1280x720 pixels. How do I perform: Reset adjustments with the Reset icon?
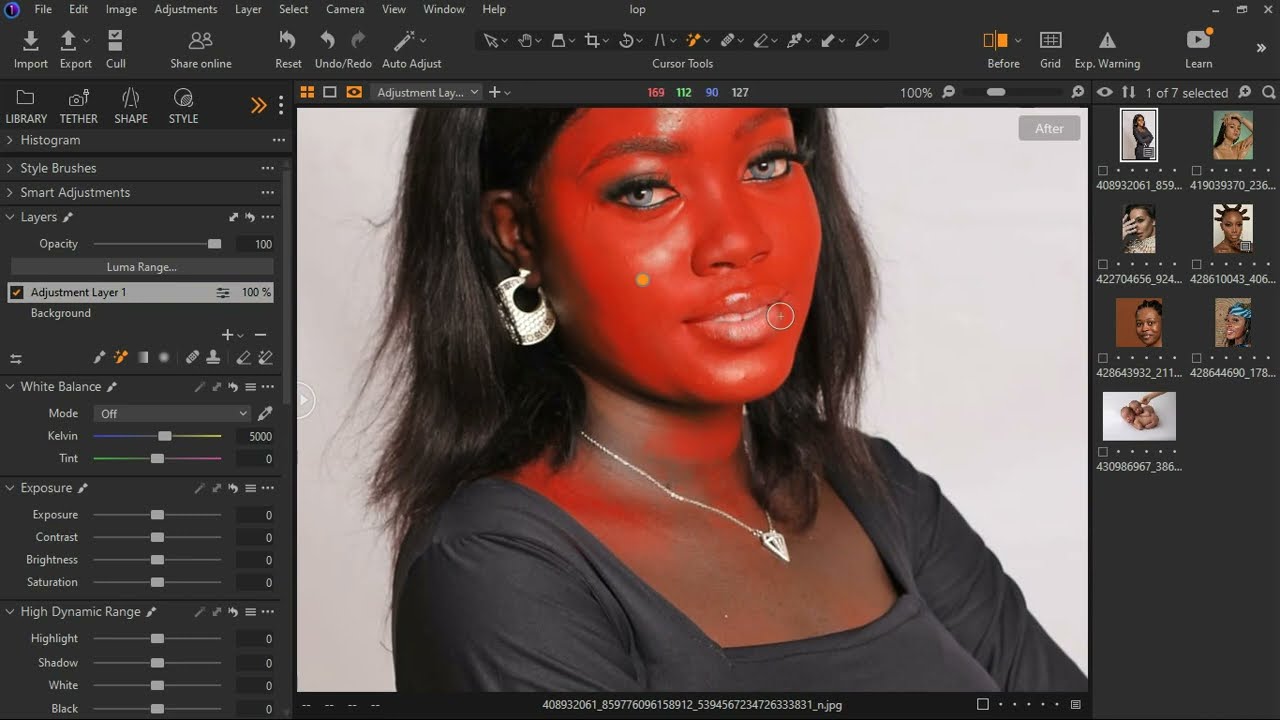288,40
